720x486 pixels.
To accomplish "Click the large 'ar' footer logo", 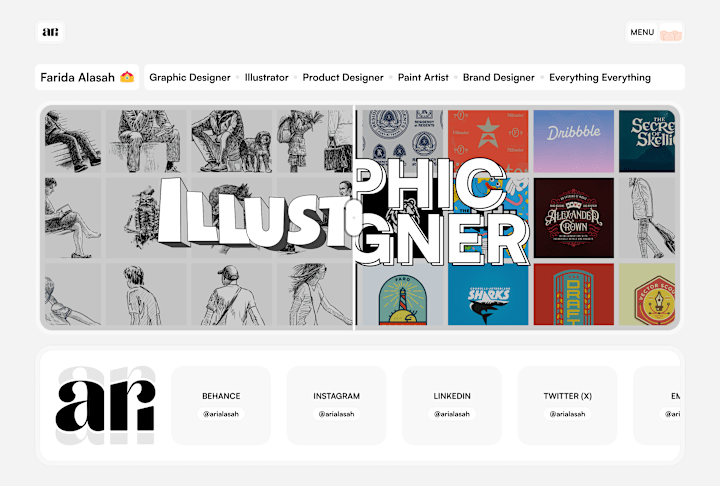I will [106, 406].
